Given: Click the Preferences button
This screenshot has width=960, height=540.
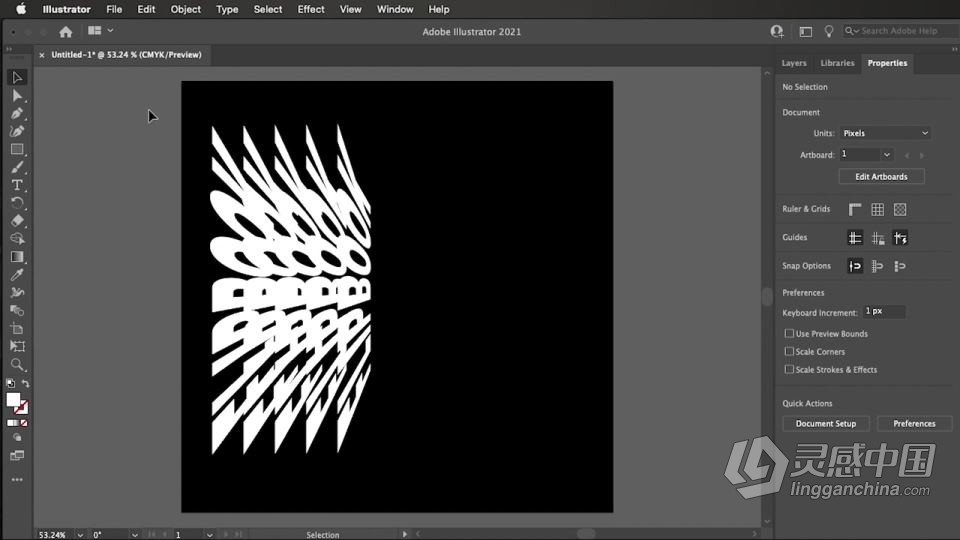Looking at the screenshot, I should pos(914,423).
